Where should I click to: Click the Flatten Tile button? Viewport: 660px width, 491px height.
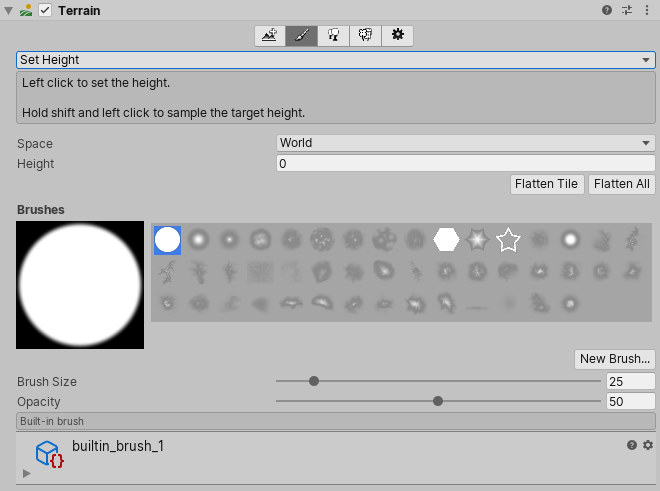546,184
